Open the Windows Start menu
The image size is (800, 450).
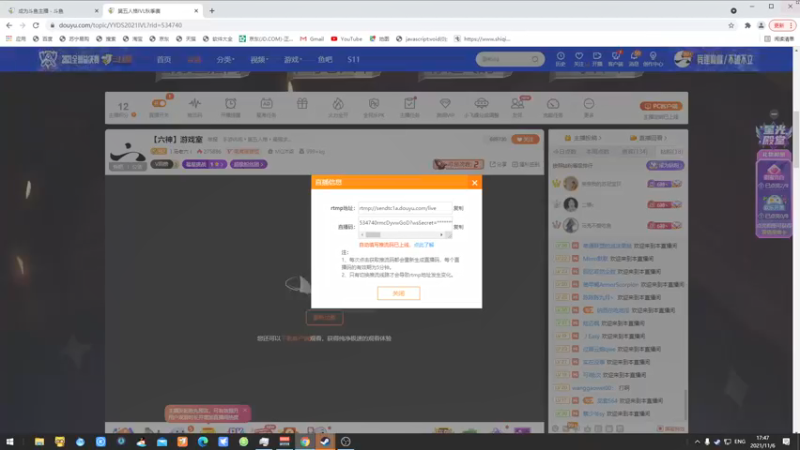(10, 442)
